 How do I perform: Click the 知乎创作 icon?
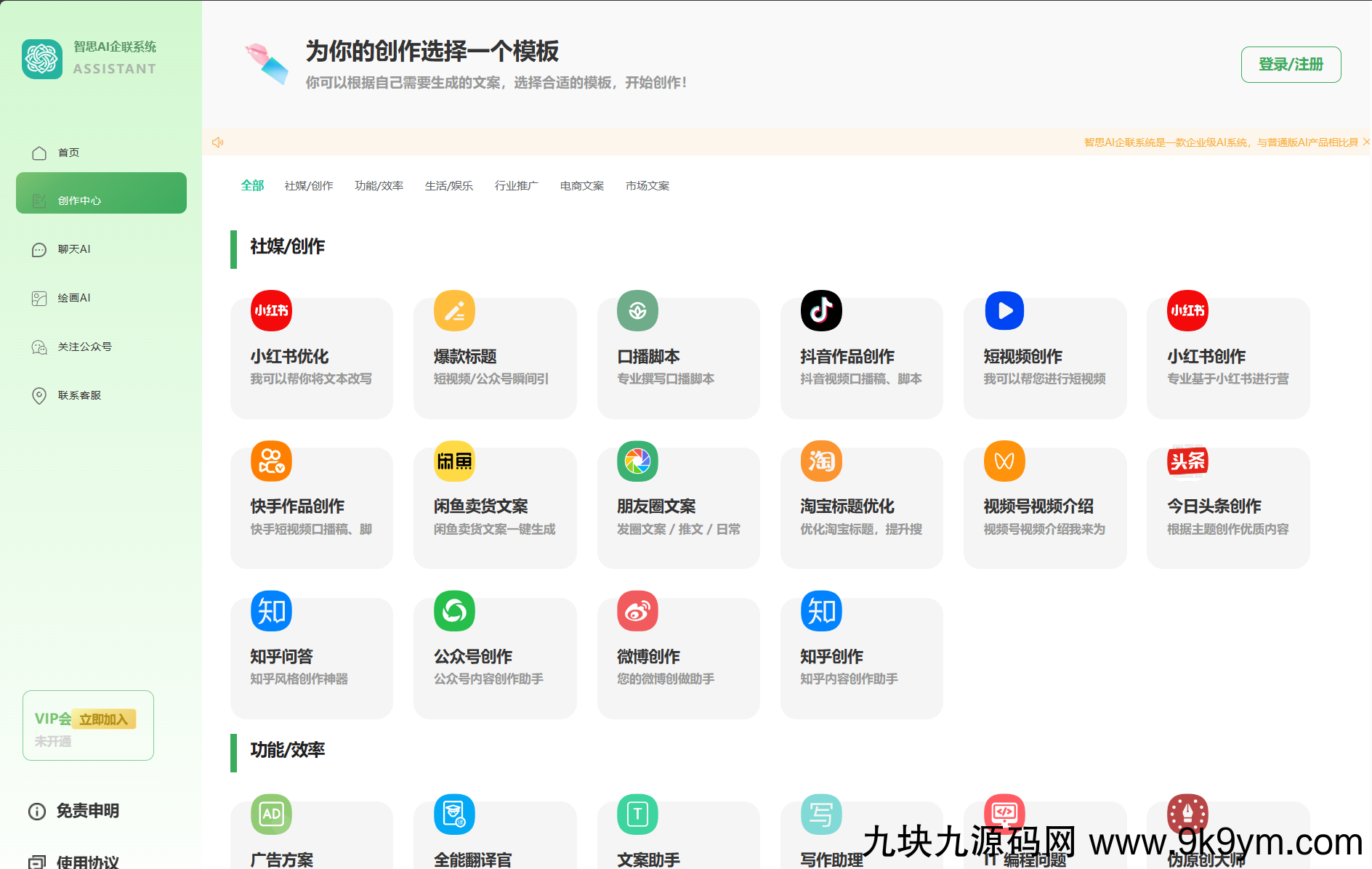click(821, 610)
